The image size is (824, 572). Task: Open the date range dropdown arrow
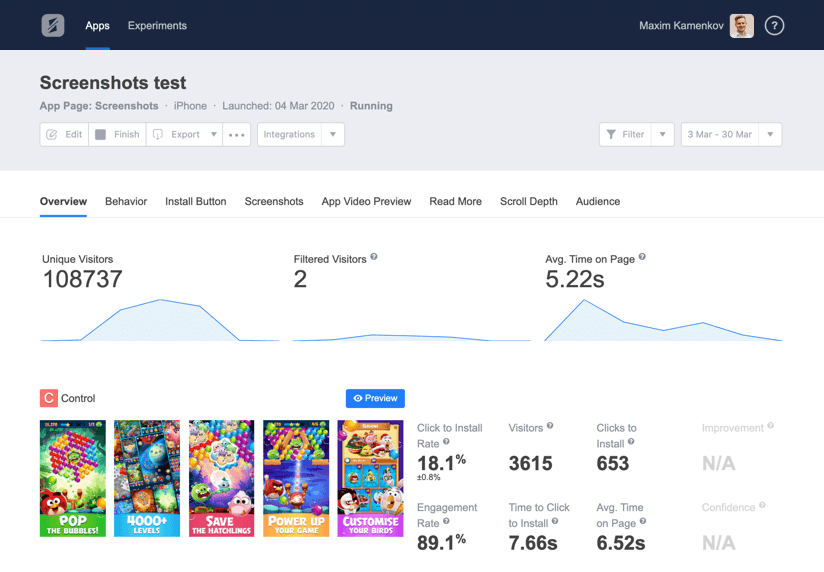770,135
